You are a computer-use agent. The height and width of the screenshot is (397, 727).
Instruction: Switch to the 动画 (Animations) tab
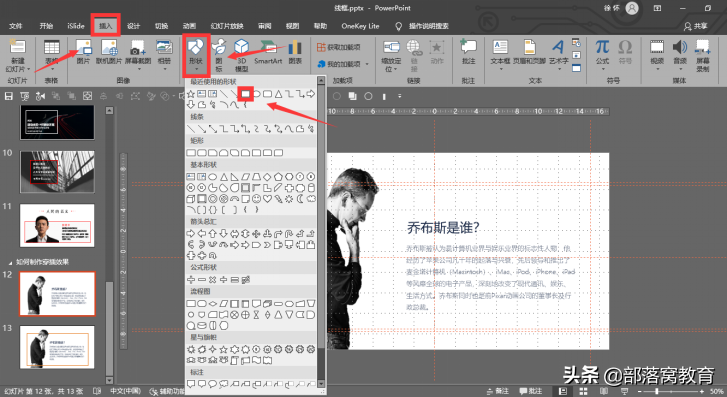coord(189,26)
